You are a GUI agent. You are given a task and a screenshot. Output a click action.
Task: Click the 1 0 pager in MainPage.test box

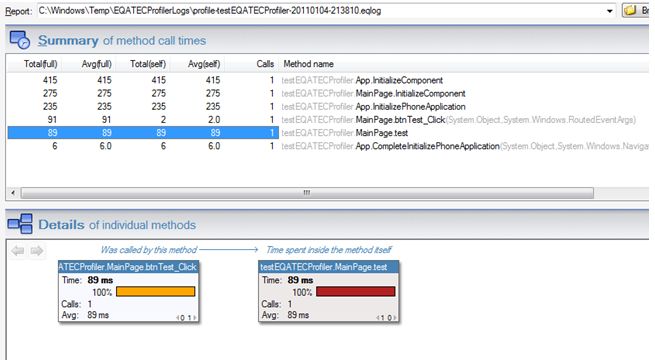tap(386, 318)
